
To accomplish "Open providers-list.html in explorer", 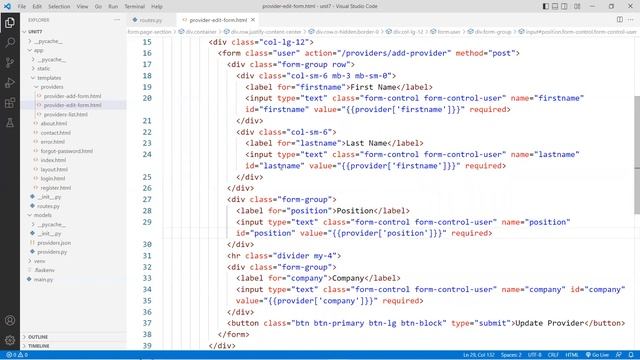I will pos(65,114).
